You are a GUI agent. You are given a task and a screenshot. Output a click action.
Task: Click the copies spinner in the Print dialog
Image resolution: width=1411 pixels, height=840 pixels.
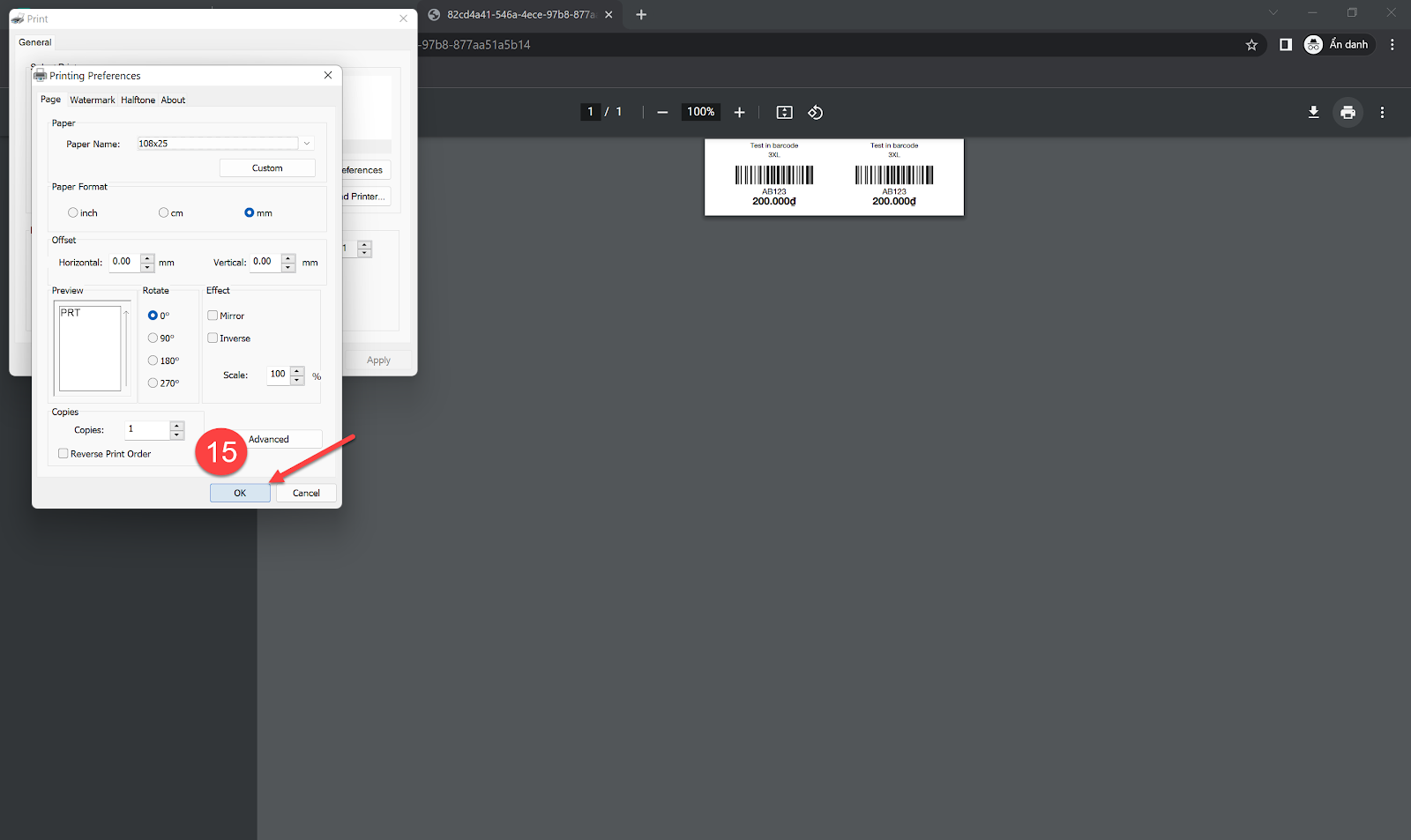point(364,249)
